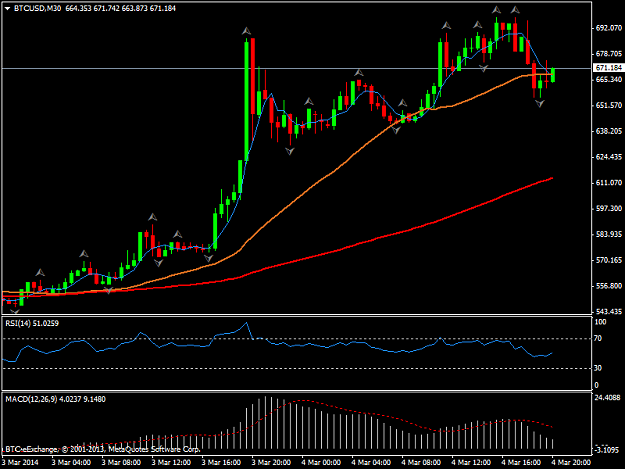Image resolution: width=625 pixels, height=469 pixels.
Task: Select the MACD(12,26,9) 4.0237 9.1480 label
Action: click(x=55, y=399)
